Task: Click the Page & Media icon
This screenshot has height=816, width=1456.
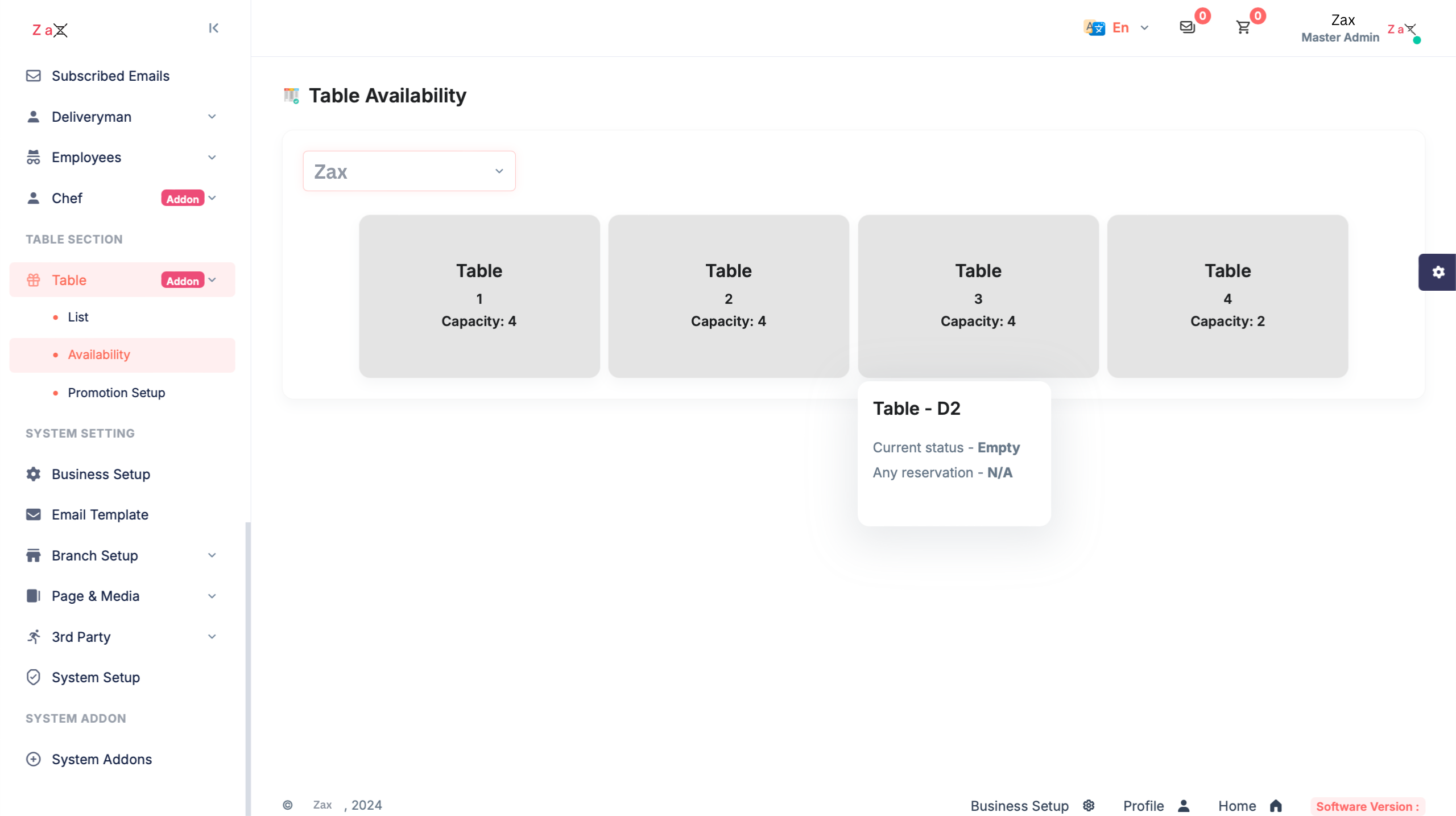Action: click(34, 596)
